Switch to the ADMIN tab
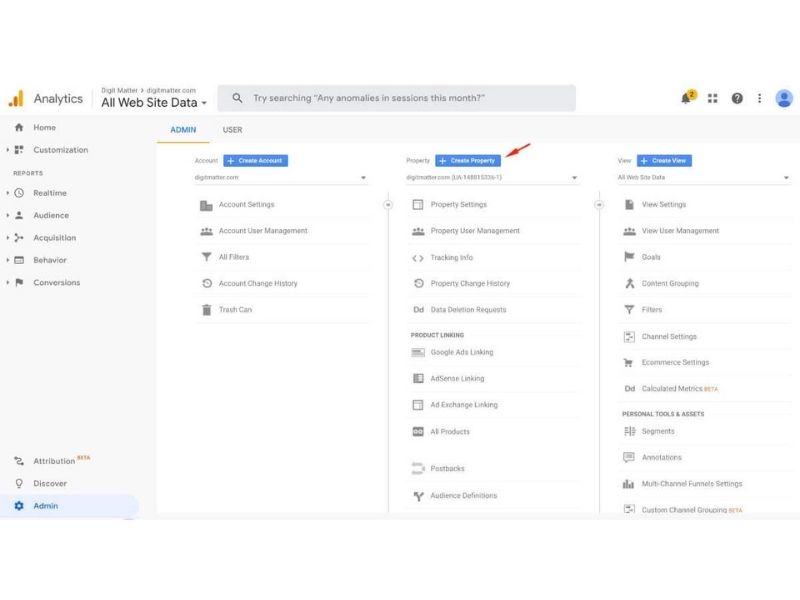Screen dimensions: 800x600 point(183,130)
